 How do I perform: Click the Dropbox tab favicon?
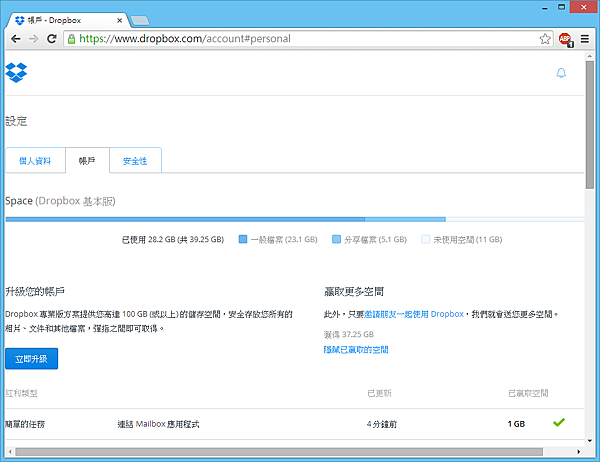coord(20,20)
